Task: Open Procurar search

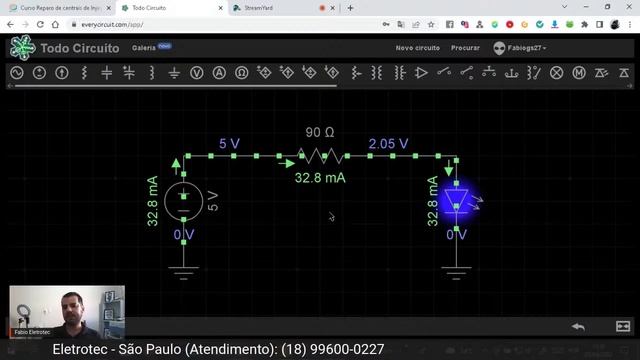Action: 465,48
